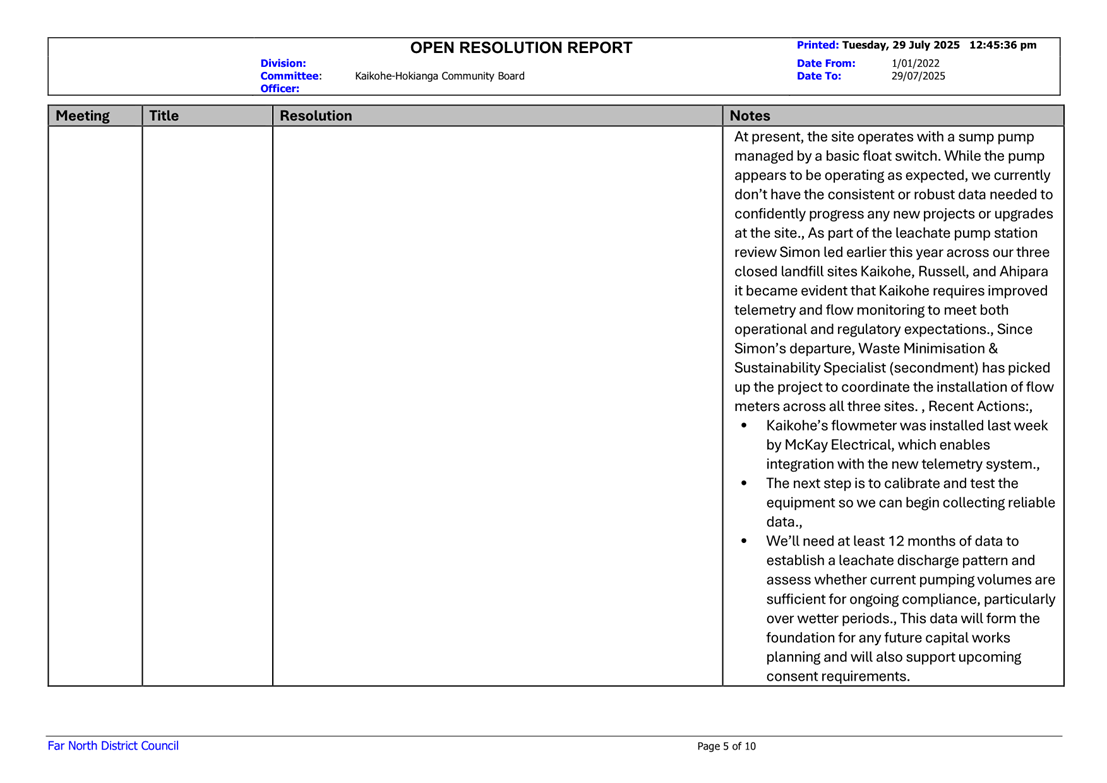Select the printed date Tuesday, 29 July 2025
Image resolution: width=1107 pixels, height=783 pixels.
click(901, 44)
